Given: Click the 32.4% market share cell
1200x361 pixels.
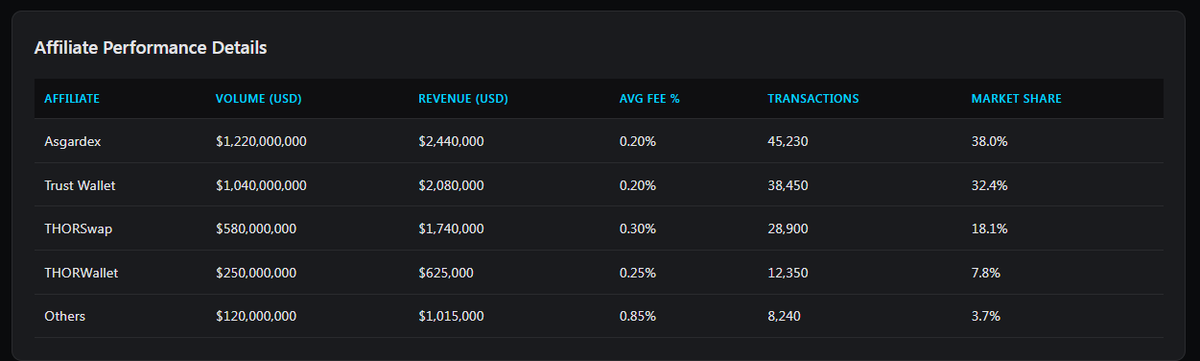Looking at the screenshot, I should coord(989,185).
